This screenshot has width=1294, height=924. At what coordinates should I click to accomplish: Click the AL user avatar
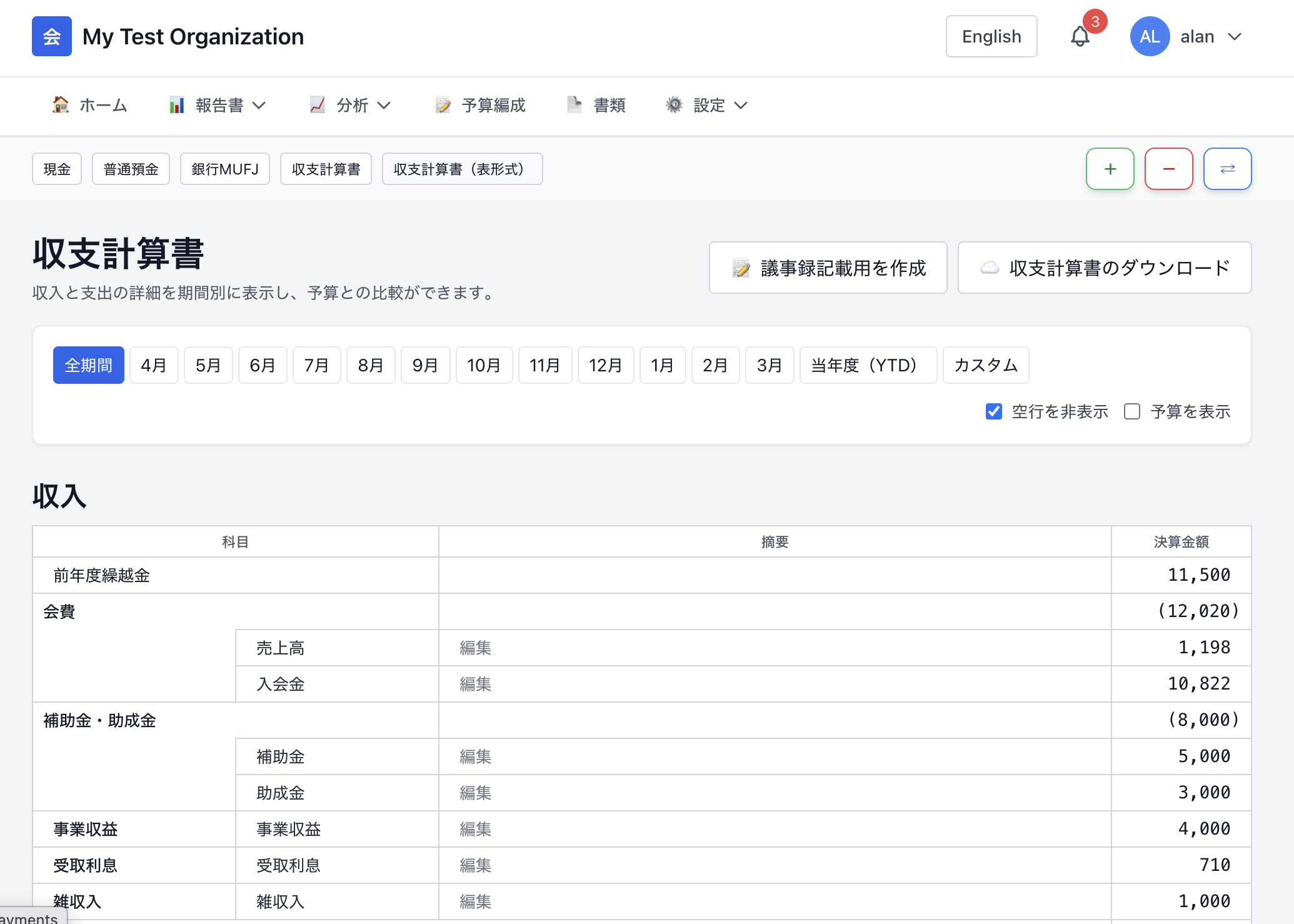tap(1150, 37)
